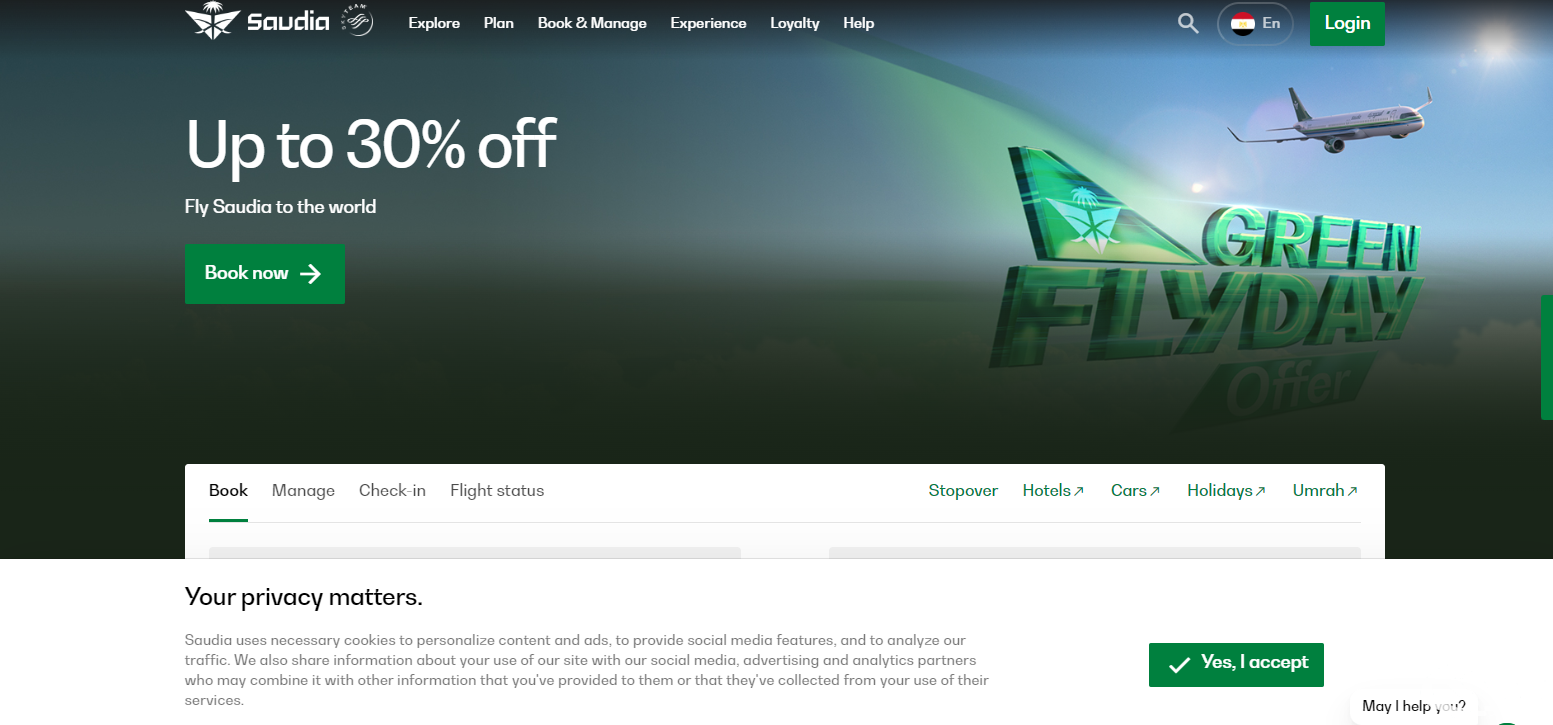Click external link arrow next to Hotels
The width and height of the screenshot is (1553, 725).
pyautogui.click(x=1079, y=491)
